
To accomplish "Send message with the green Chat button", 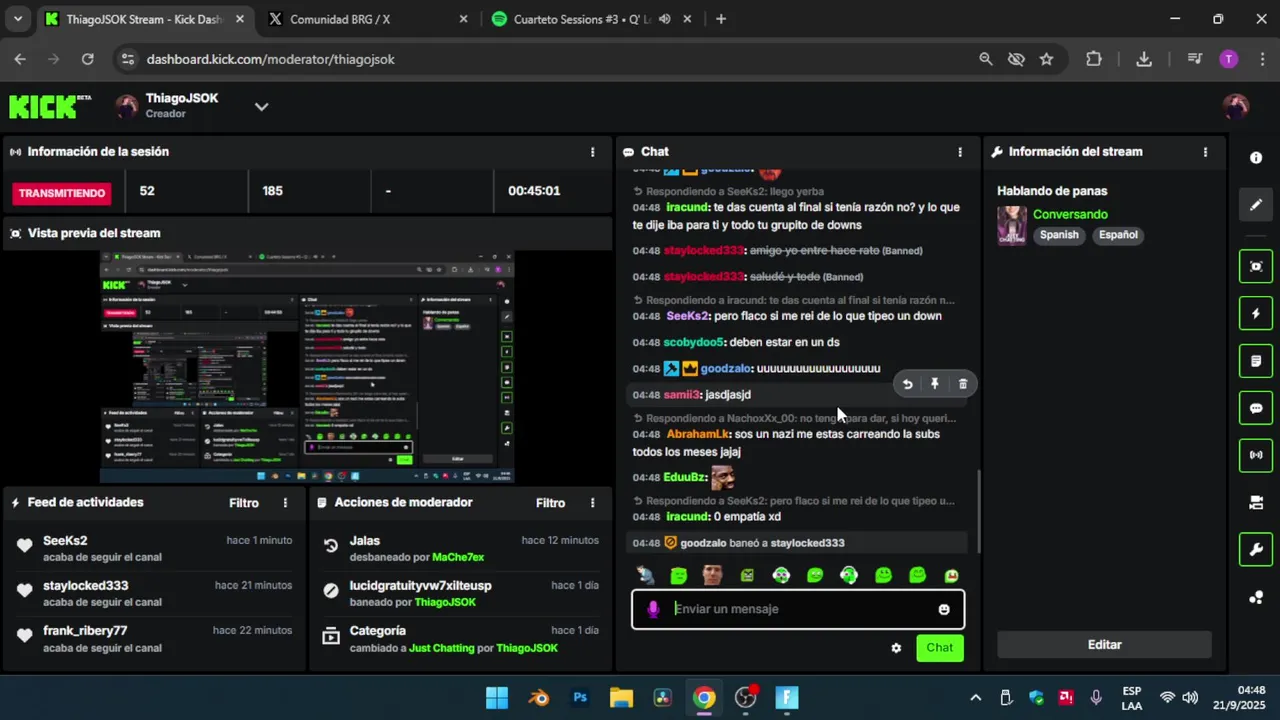I will pos(940,648).
